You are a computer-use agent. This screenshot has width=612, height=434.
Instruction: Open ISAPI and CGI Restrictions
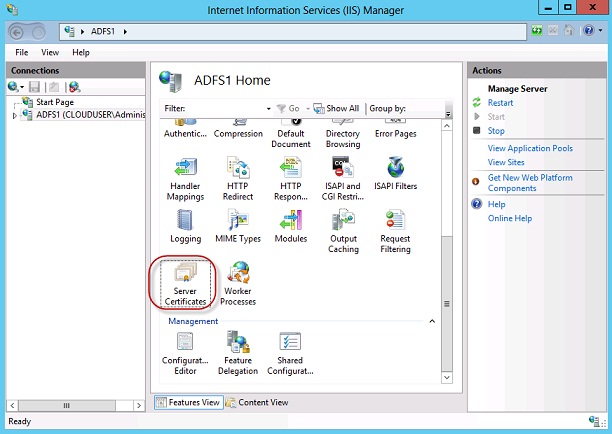(x=343, y=179)
